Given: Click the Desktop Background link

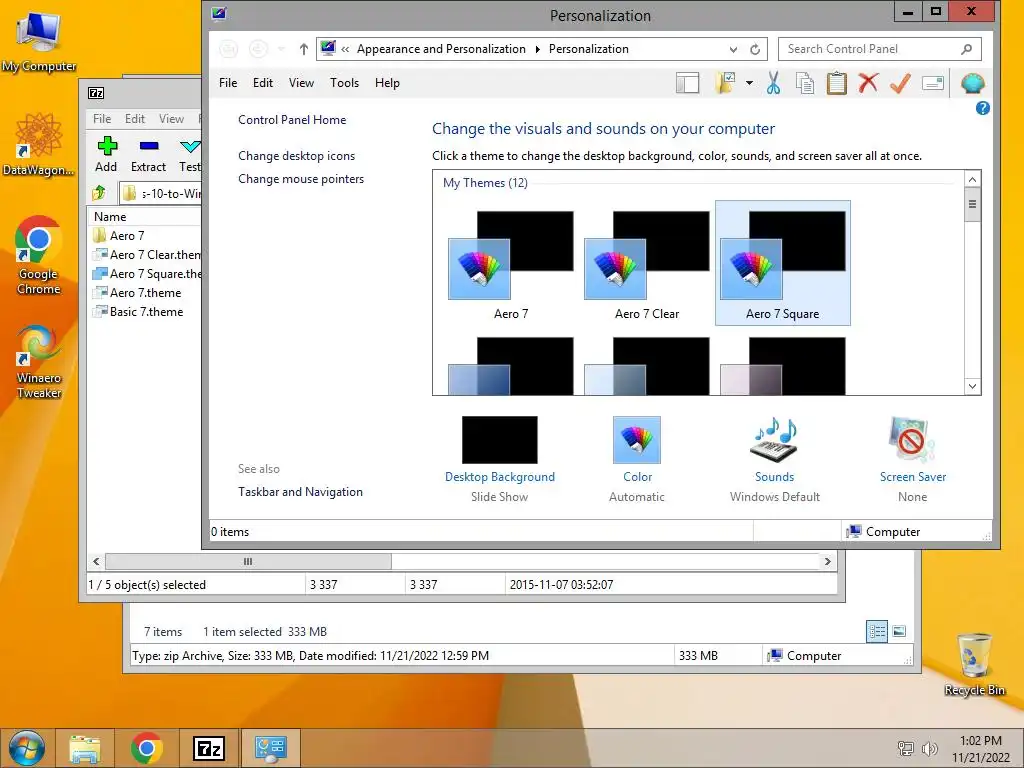Looking at the screenshot, I should 500,477.
